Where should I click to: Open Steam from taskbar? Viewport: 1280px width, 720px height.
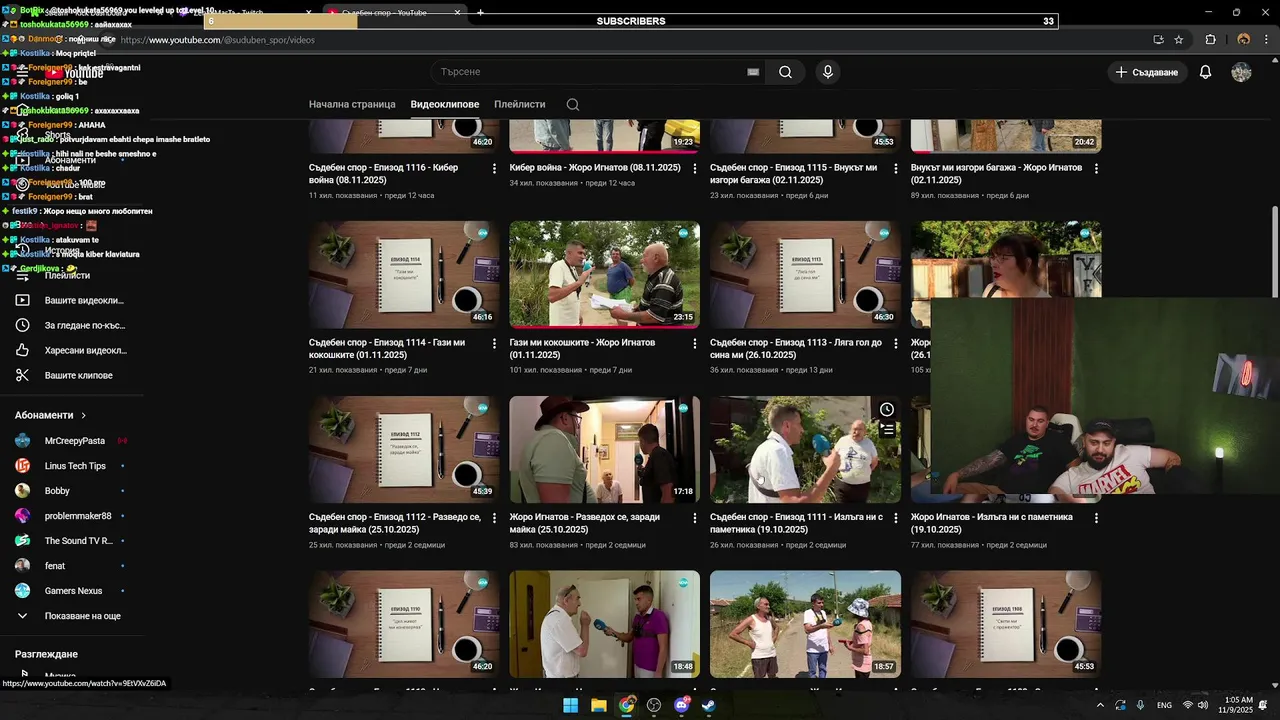[709, 705]
